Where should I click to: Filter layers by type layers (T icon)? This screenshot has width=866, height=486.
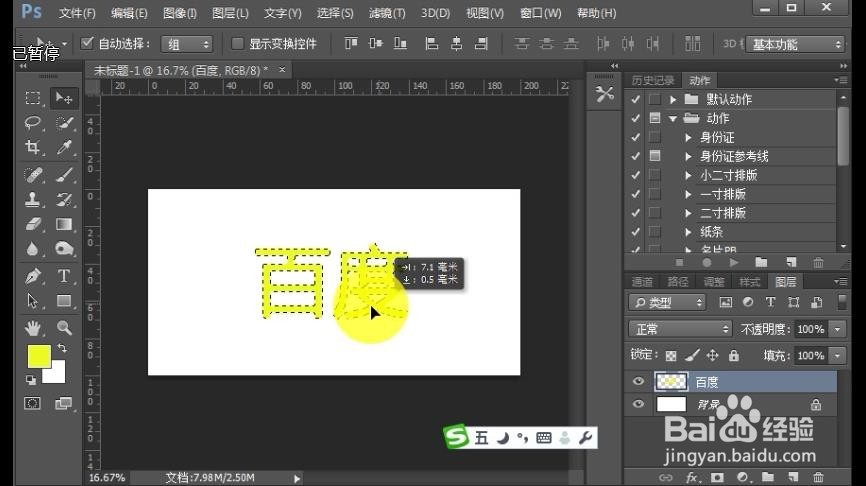[770, 302]
